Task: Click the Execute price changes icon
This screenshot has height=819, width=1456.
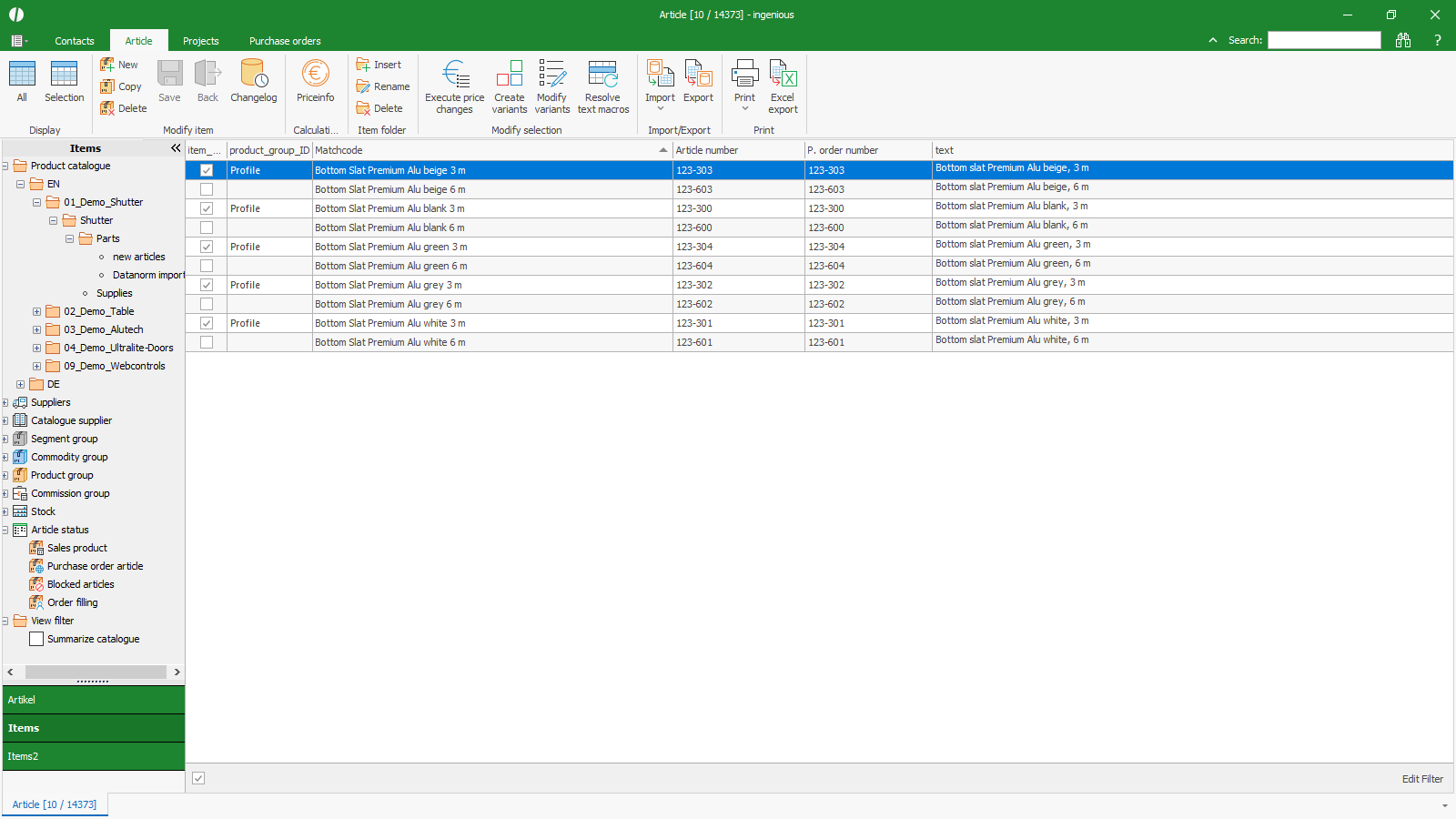Action: tap(454, 75)
